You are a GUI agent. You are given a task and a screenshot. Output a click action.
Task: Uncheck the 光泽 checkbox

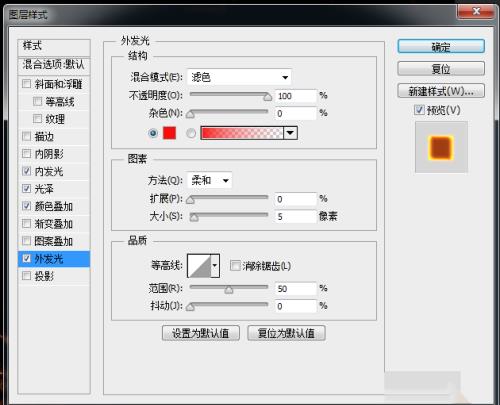26,189
